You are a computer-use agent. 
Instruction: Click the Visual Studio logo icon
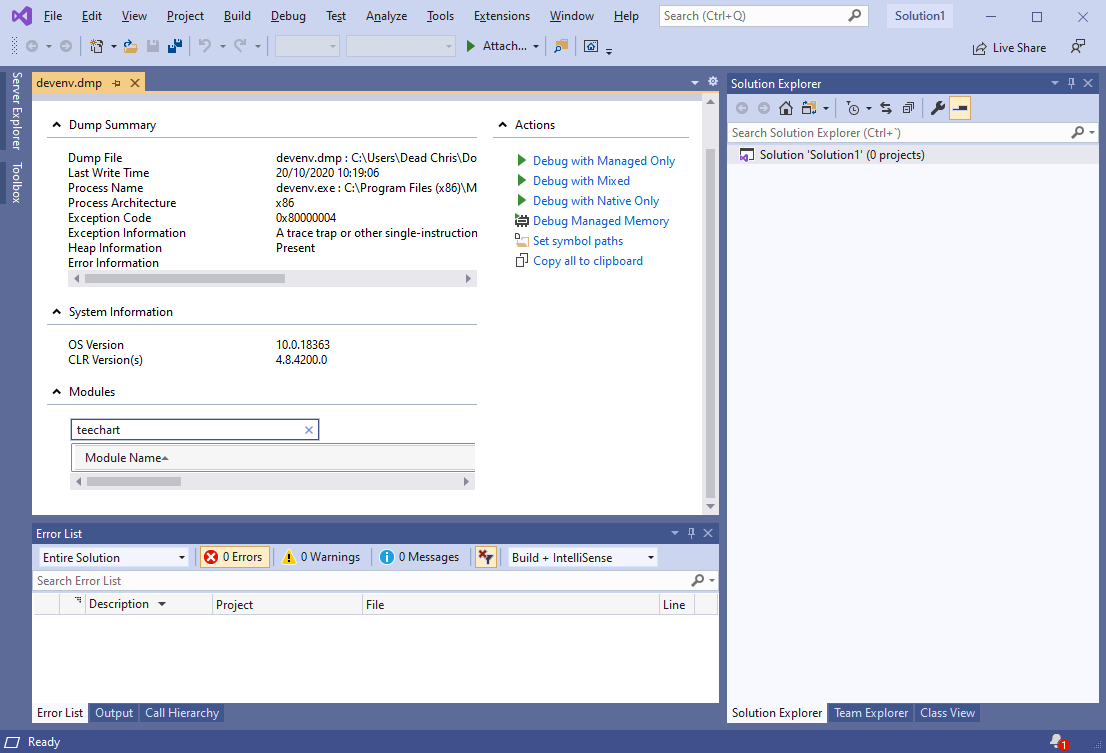(22, 16)
